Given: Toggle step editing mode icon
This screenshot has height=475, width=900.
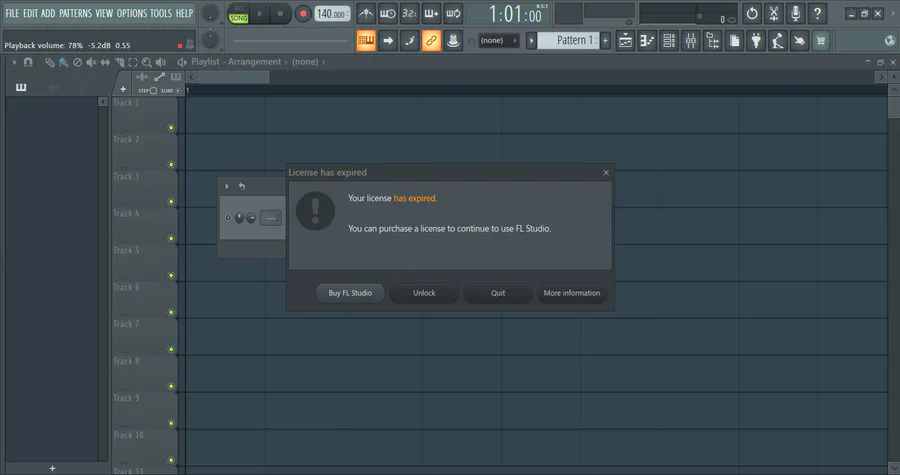Looking at the screenshot, I should coord(409,41).
